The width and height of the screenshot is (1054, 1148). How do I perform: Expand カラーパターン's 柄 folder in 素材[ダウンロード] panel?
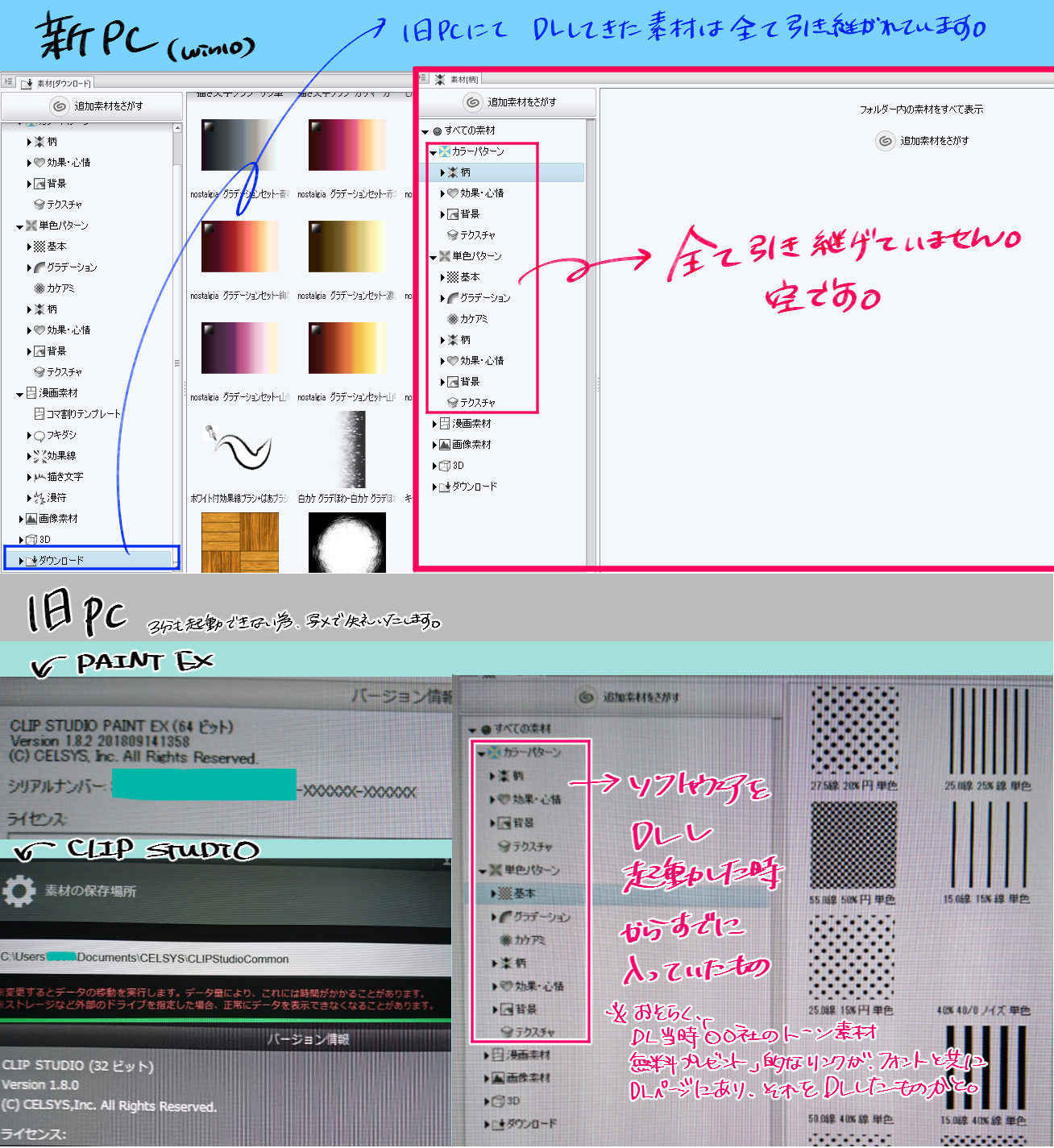pyautogui.click(x=30, y=142)
